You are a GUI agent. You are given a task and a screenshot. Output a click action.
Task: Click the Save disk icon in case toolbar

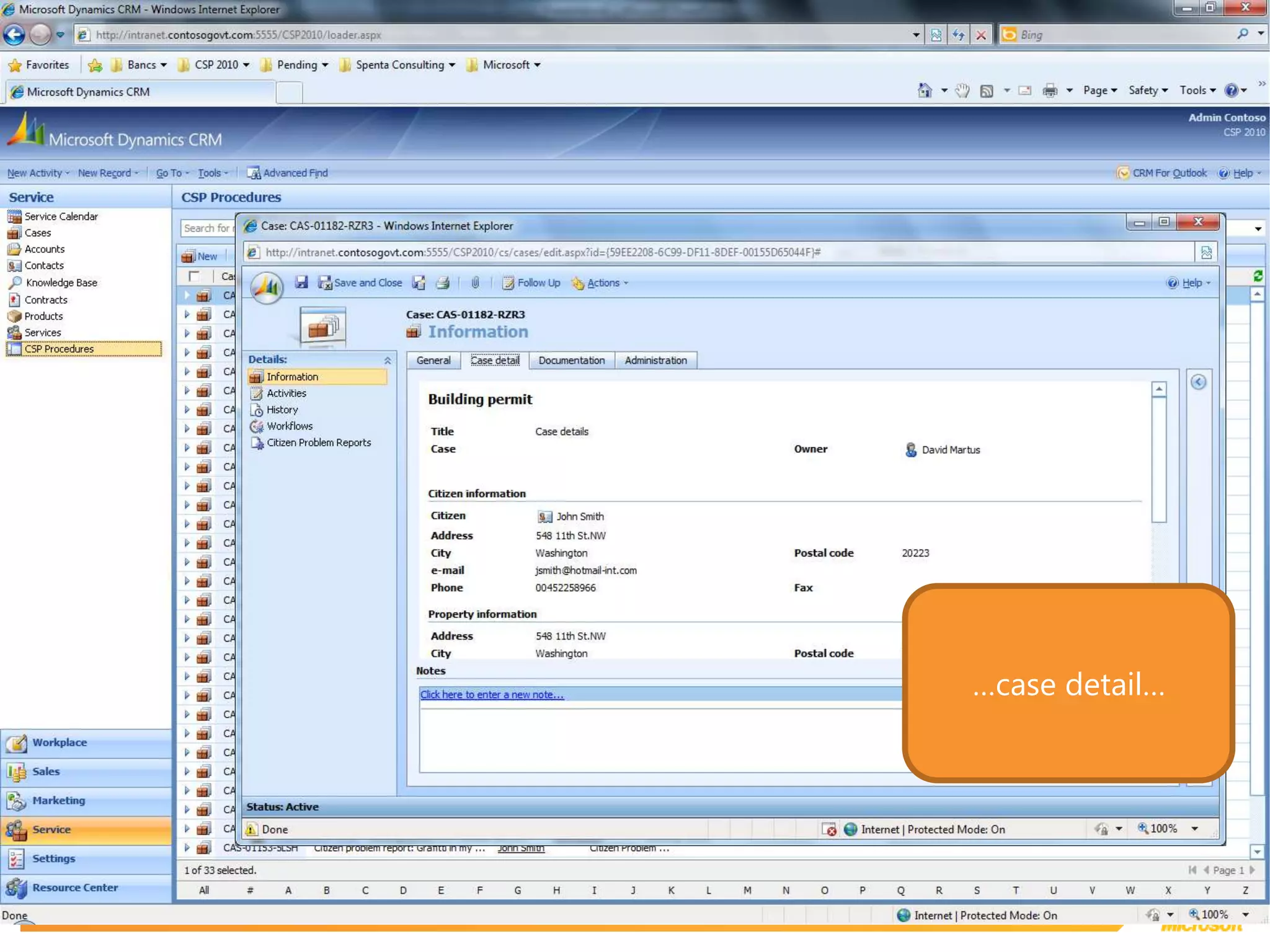301,283
